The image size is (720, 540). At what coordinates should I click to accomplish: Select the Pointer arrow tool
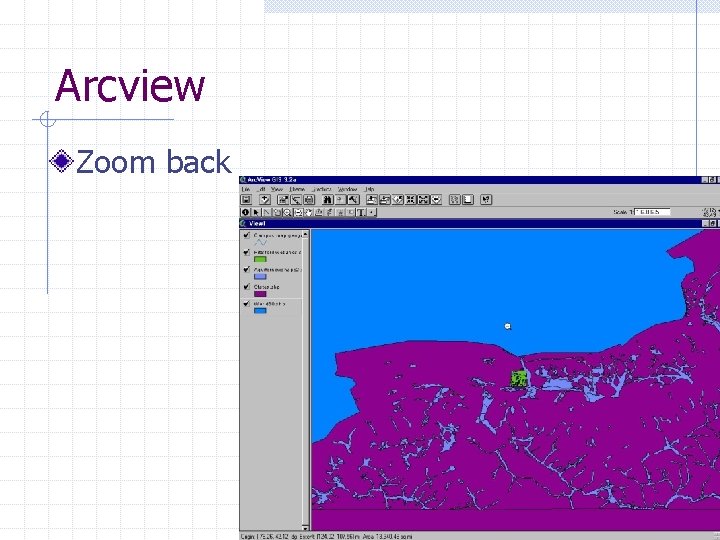(256, 212)
